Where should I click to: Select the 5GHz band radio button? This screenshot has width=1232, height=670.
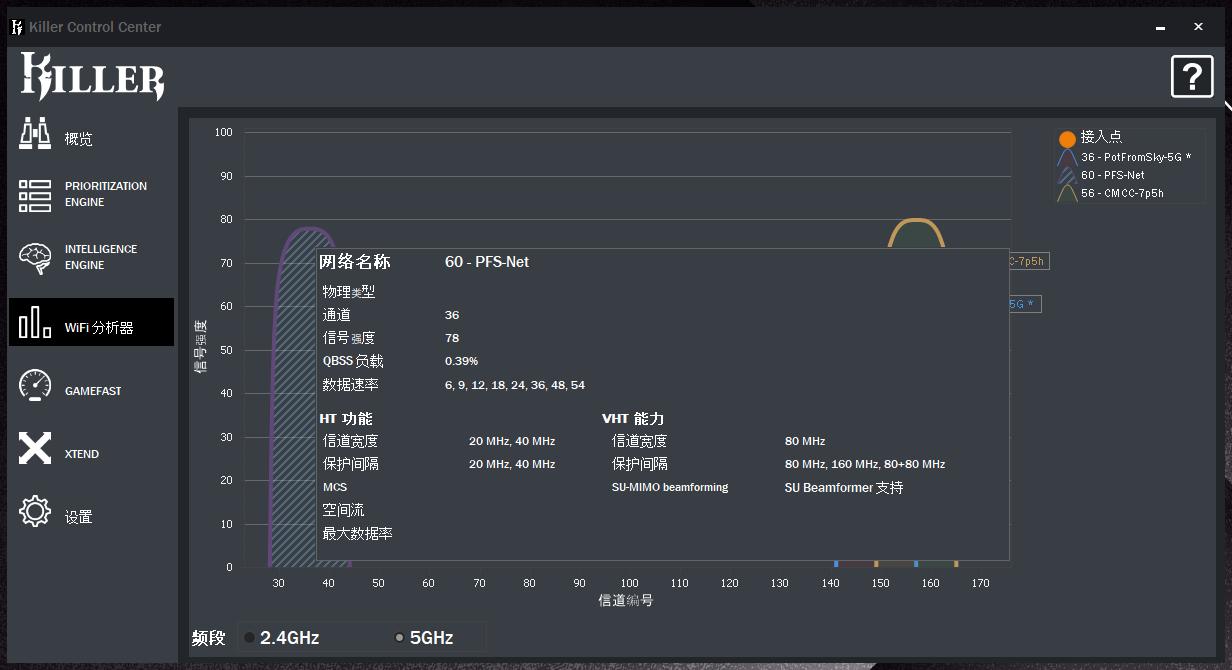tap(400, 637)
